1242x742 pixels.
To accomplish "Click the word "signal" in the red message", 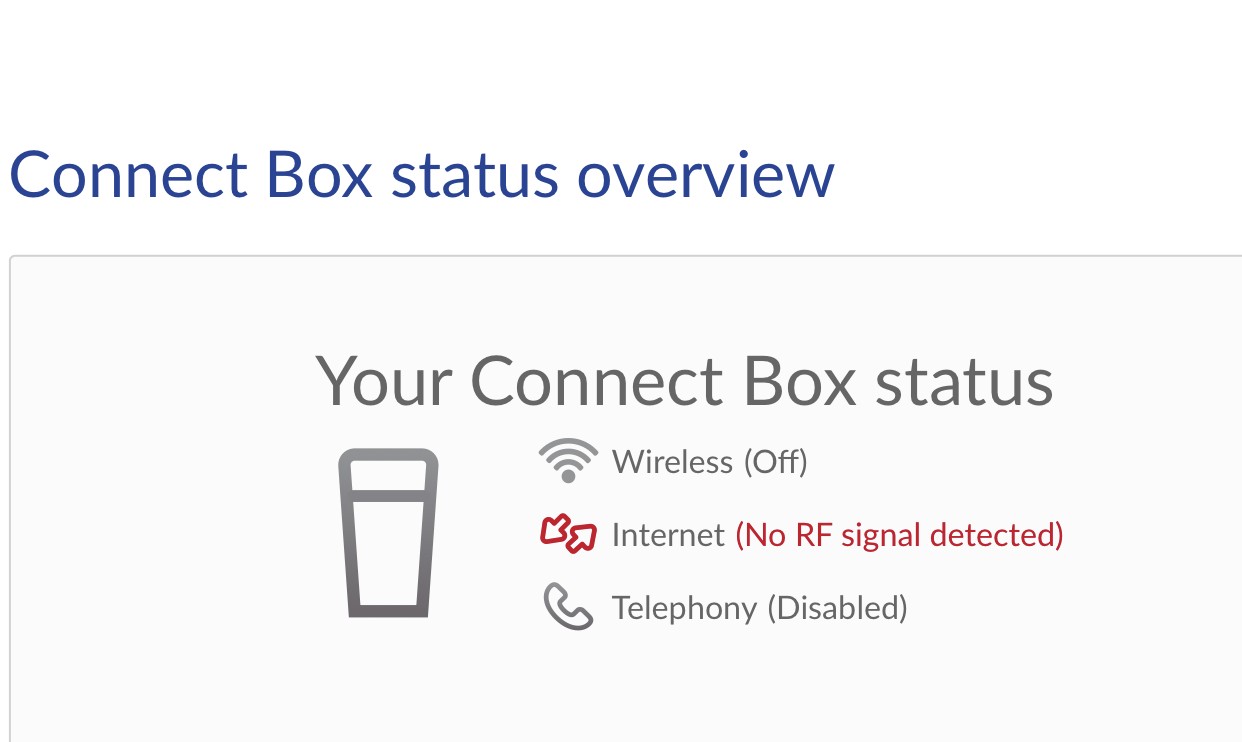I will pos(882,535).
